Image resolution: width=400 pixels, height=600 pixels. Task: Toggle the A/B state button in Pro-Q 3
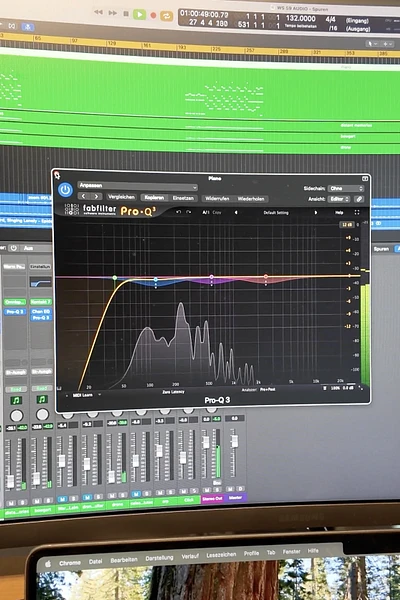point(206,212)
